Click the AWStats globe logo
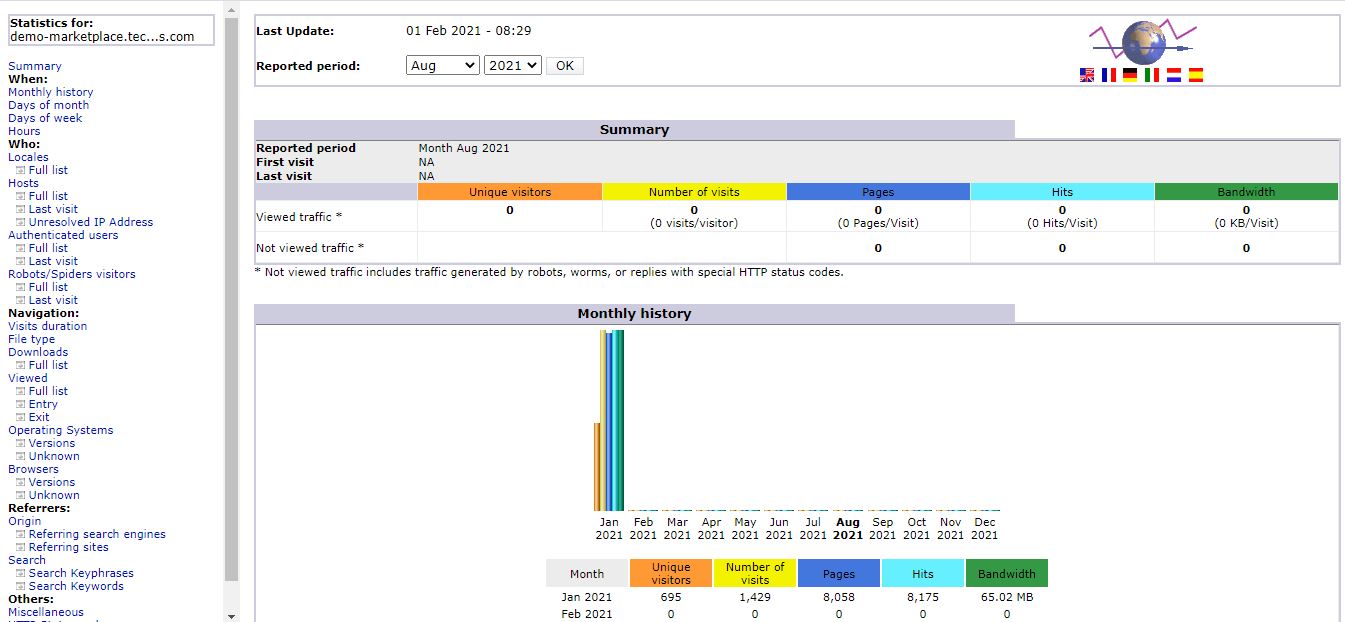 tap(1142, 43)
